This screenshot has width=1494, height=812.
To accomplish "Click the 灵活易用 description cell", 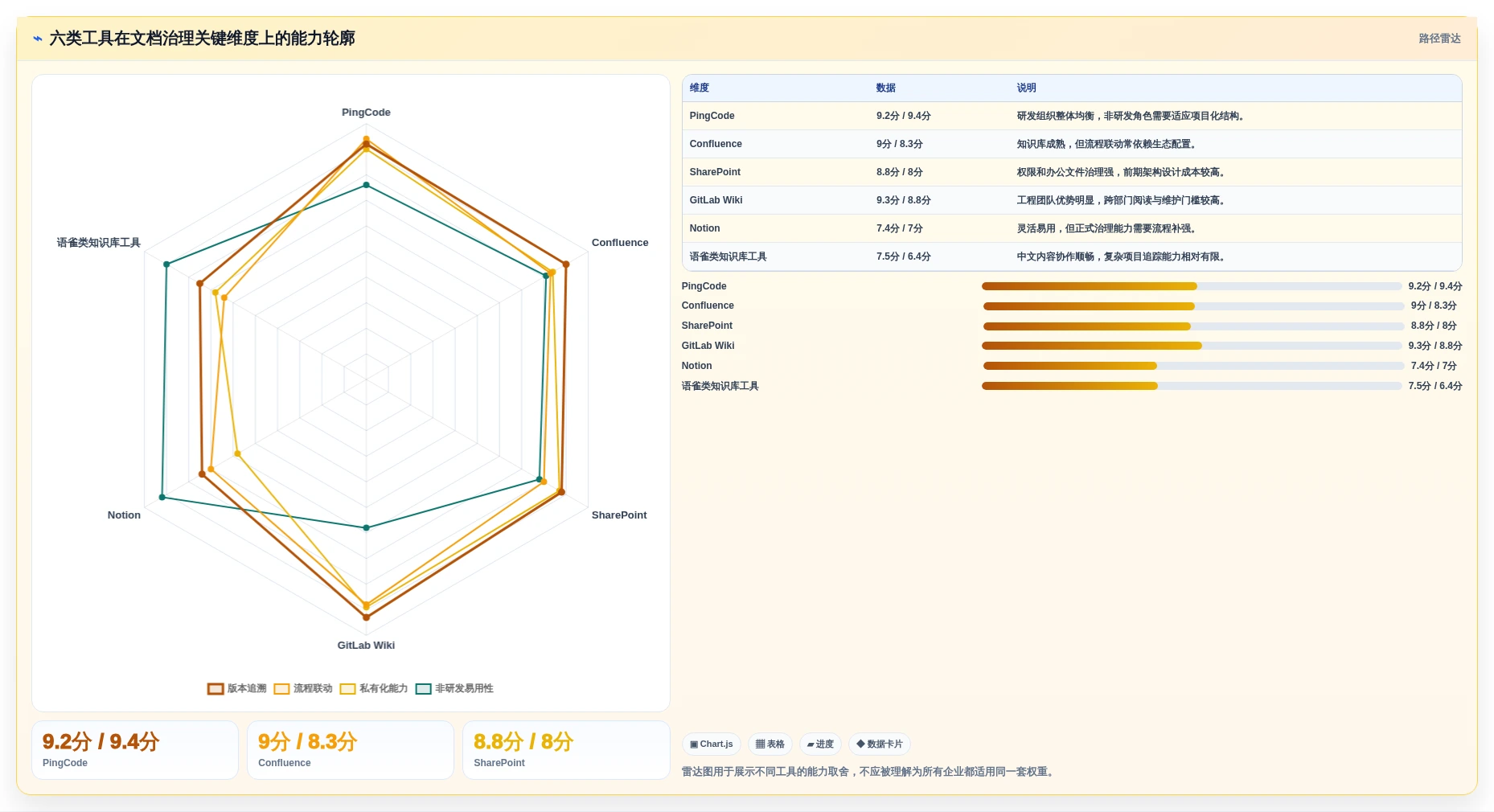I will (x=1108, y=228).
